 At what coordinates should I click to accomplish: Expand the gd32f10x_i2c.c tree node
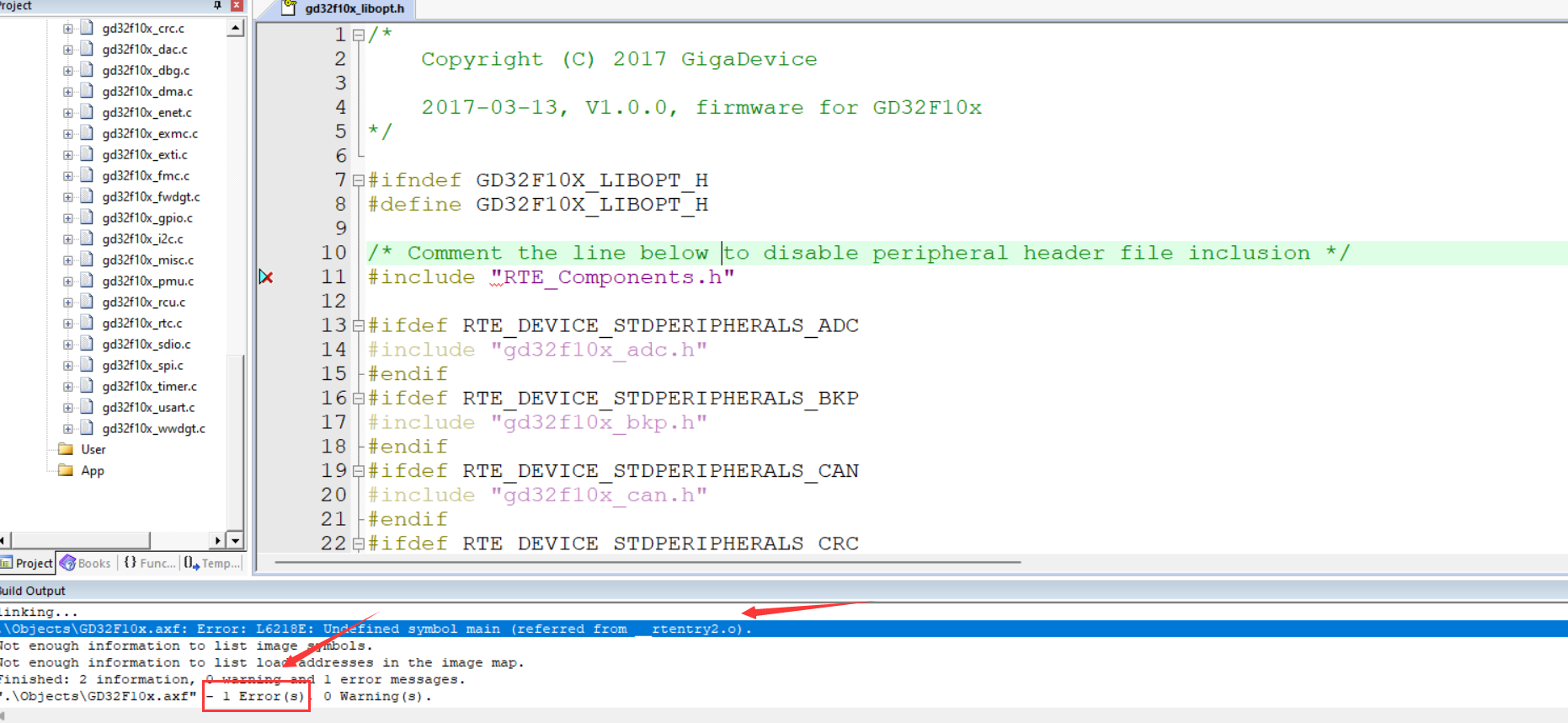pos(68,239)
